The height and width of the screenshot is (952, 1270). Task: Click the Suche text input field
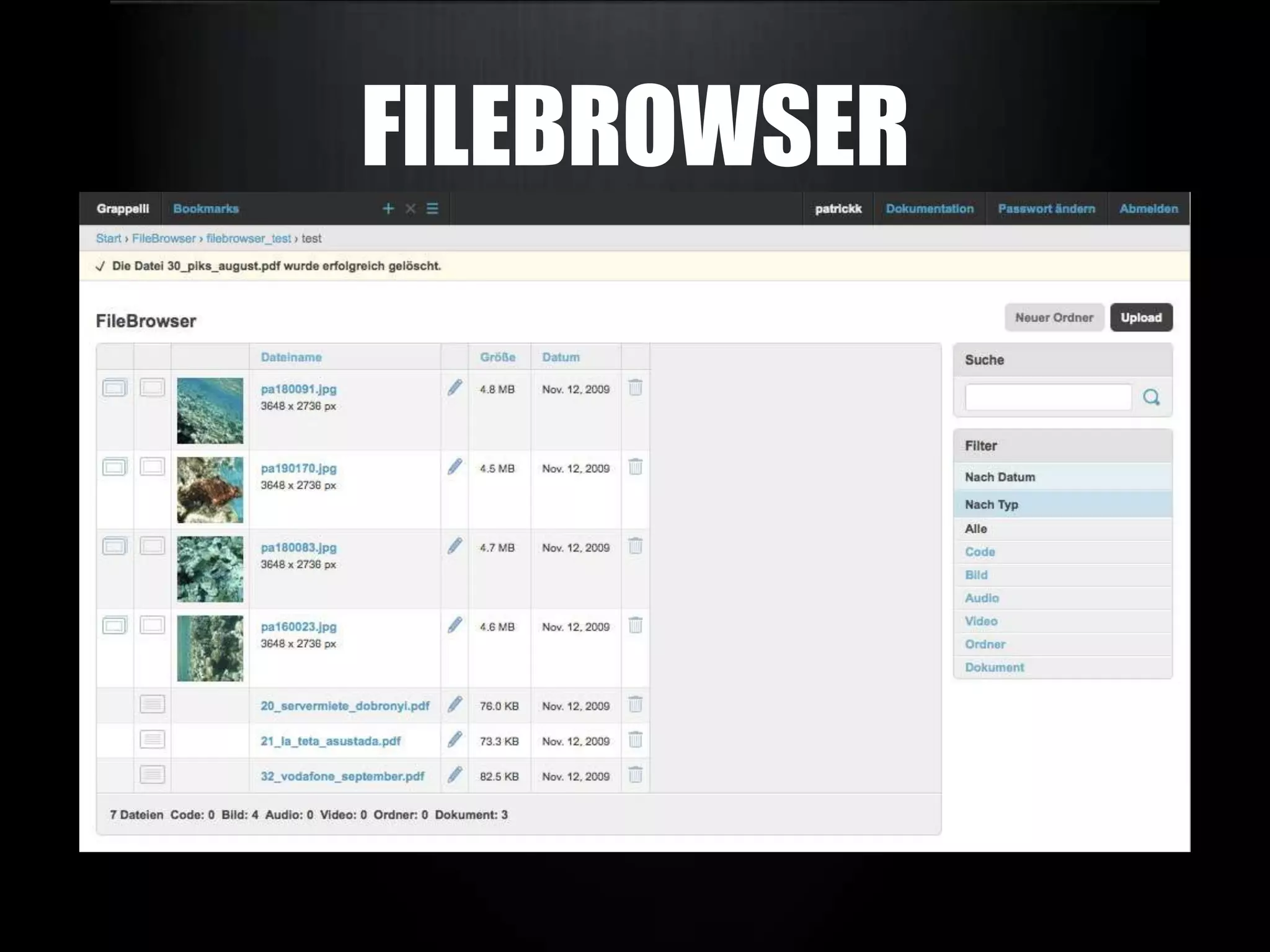tap(1048, 397)
